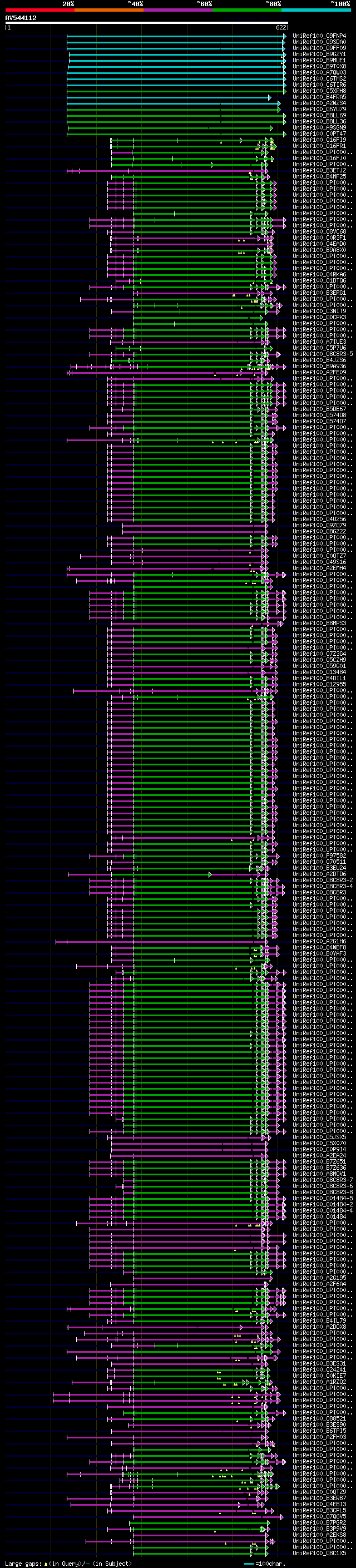Select the AV544112 query title
Image resolution: width=356 pixels, height=1568 pixels.
(x=21, y=18)
